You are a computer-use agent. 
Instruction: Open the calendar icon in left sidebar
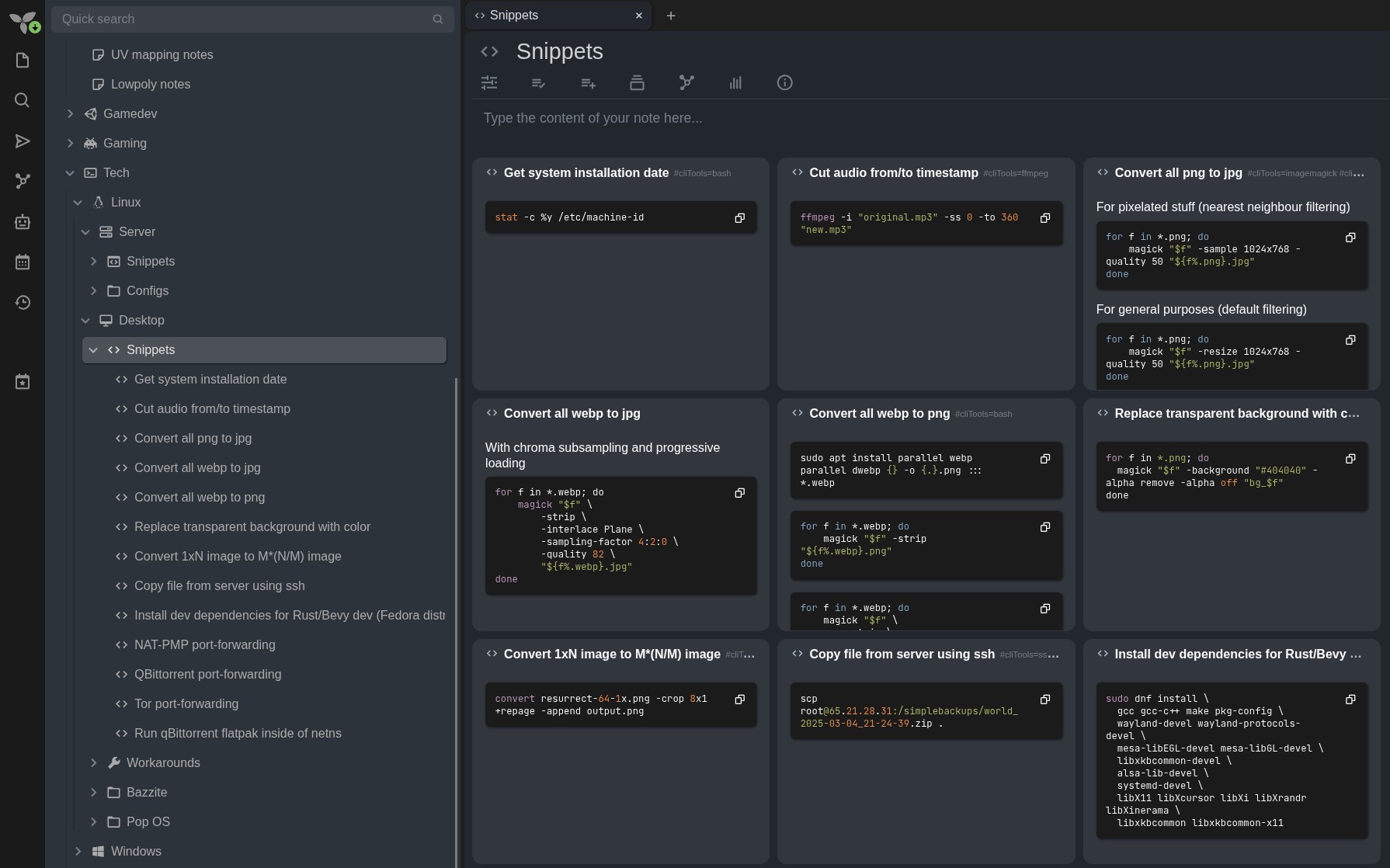click(23, 262)
